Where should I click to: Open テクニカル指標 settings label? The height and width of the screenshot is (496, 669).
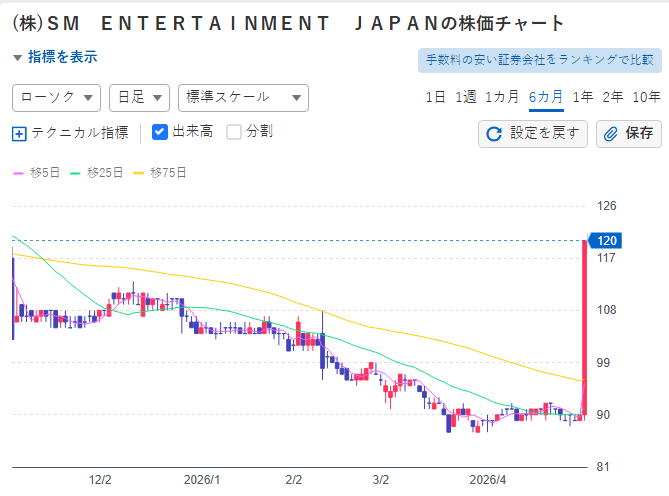pyautogui.click(x=79, y=133)
